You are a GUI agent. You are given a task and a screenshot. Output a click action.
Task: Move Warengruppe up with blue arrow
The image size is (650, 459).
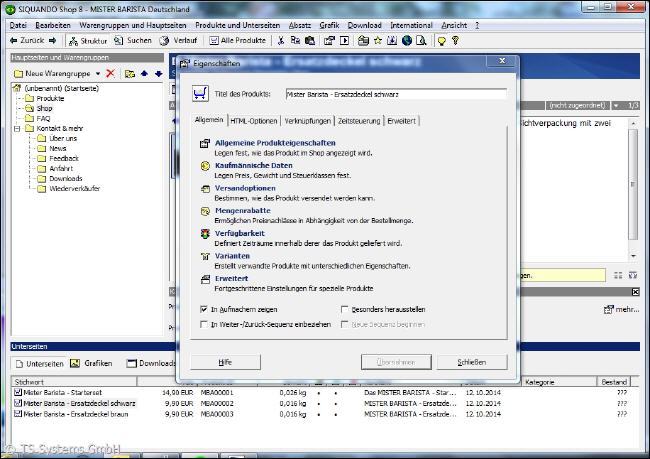coord(144,73)
